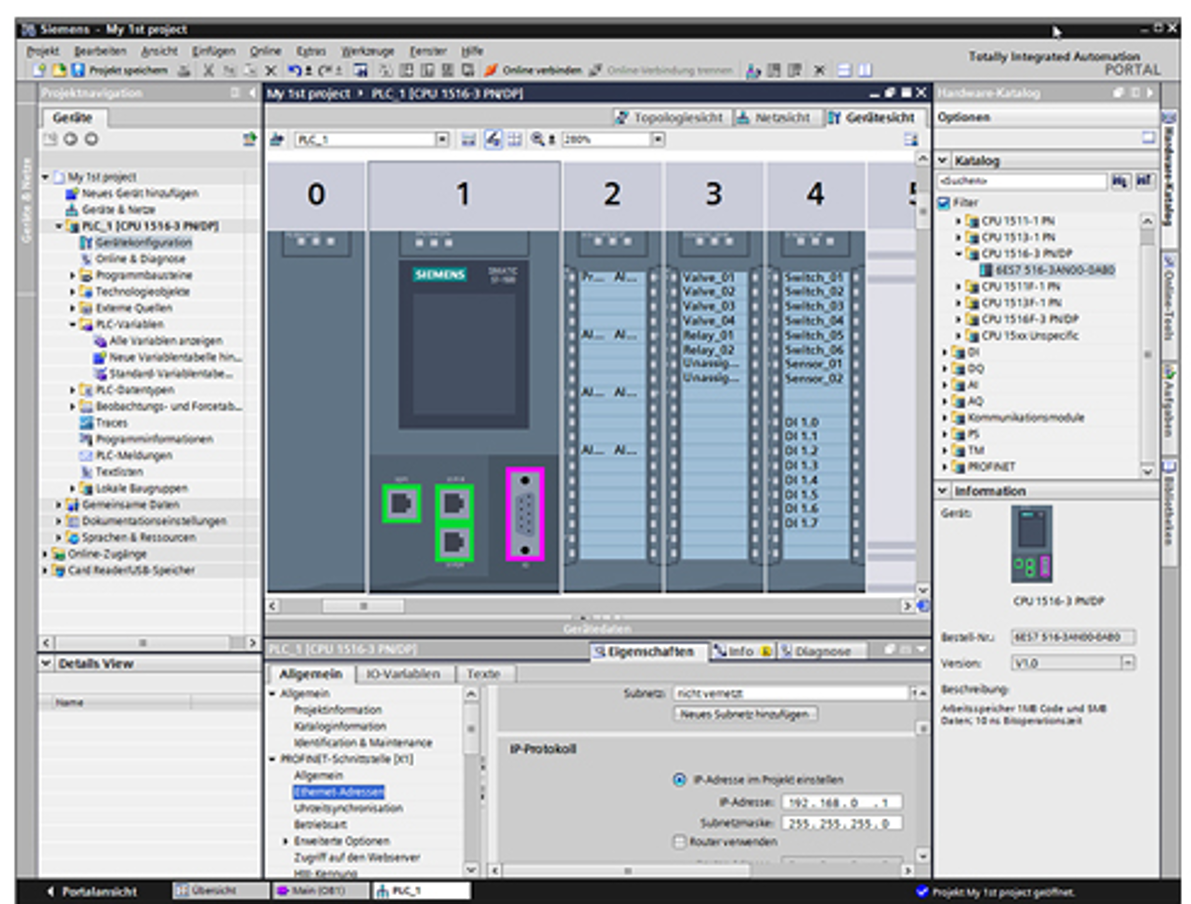Click the undo arrow icon
The width and height of the screenshot is (1191, 904).
pyautogui.click(x=295, y=71)
